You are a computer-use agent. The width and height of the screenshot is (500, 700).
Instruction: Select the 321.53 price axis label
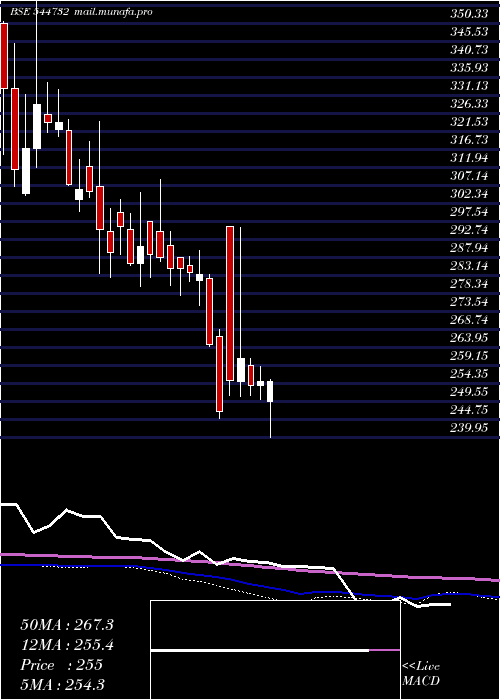pyautogui.click(x=469, y=122)
